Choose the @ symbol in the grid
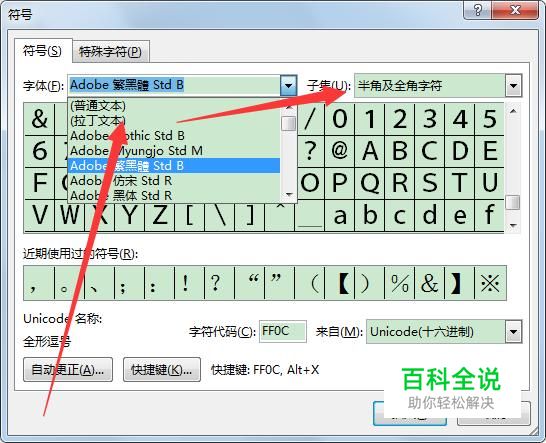 point(340,151)
